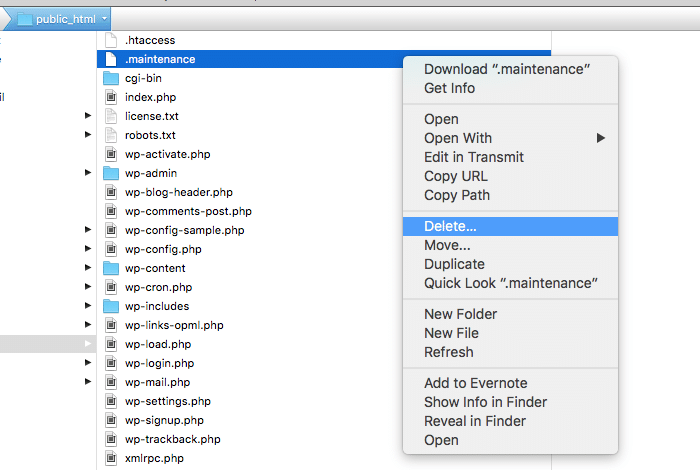The width and height of the screenshot is (700, 470).
Task: Select the wp-content folder icon
Action: point(111,268)
